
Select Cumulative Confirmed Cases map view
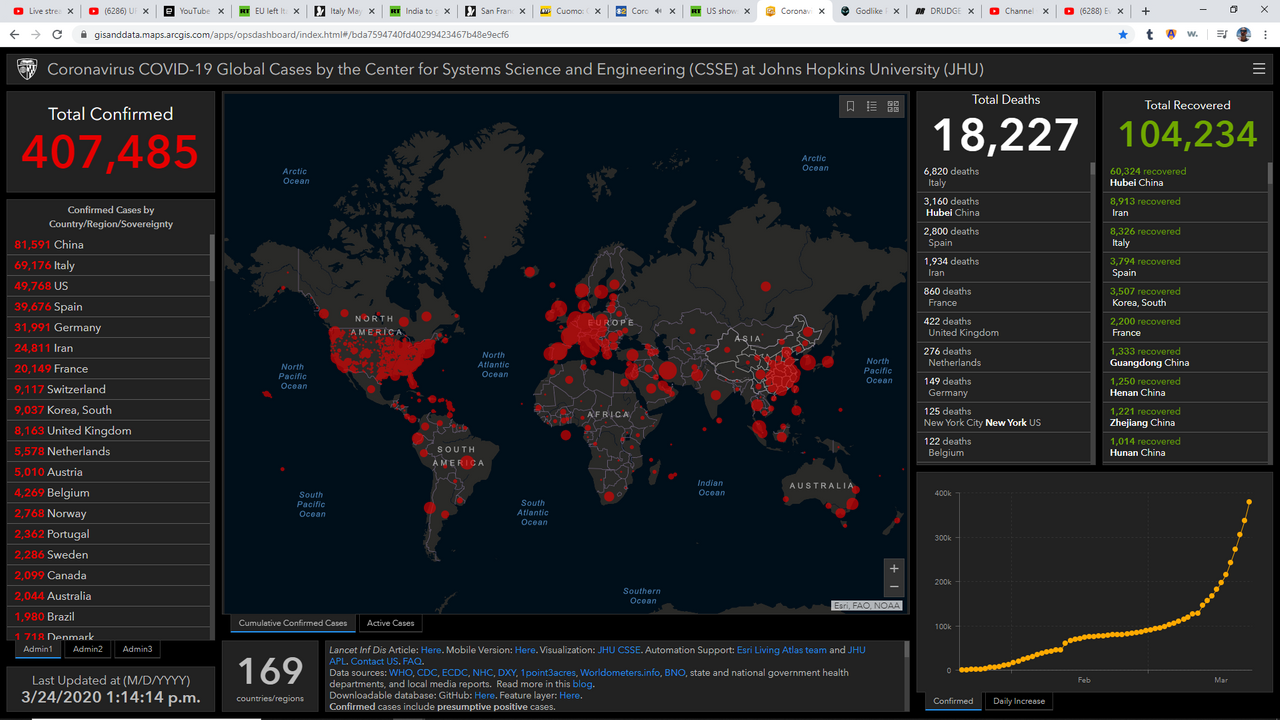point(292,623)
